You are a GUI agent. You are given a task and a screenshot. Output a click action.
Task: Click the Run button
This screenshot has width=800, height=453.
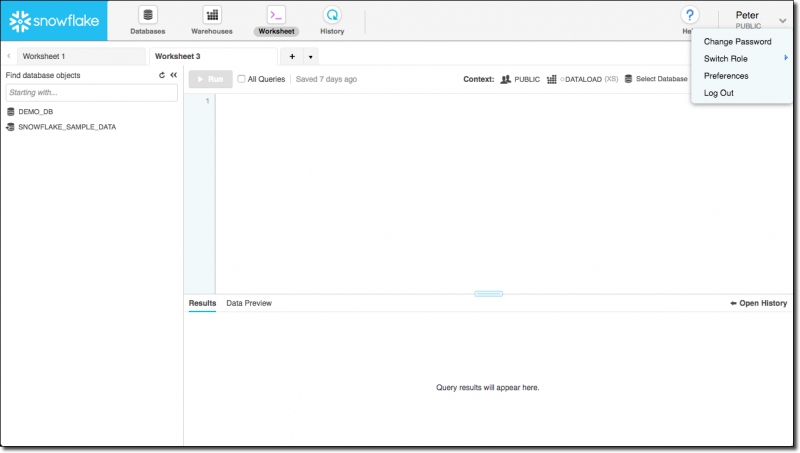click(x=211, y=79)
